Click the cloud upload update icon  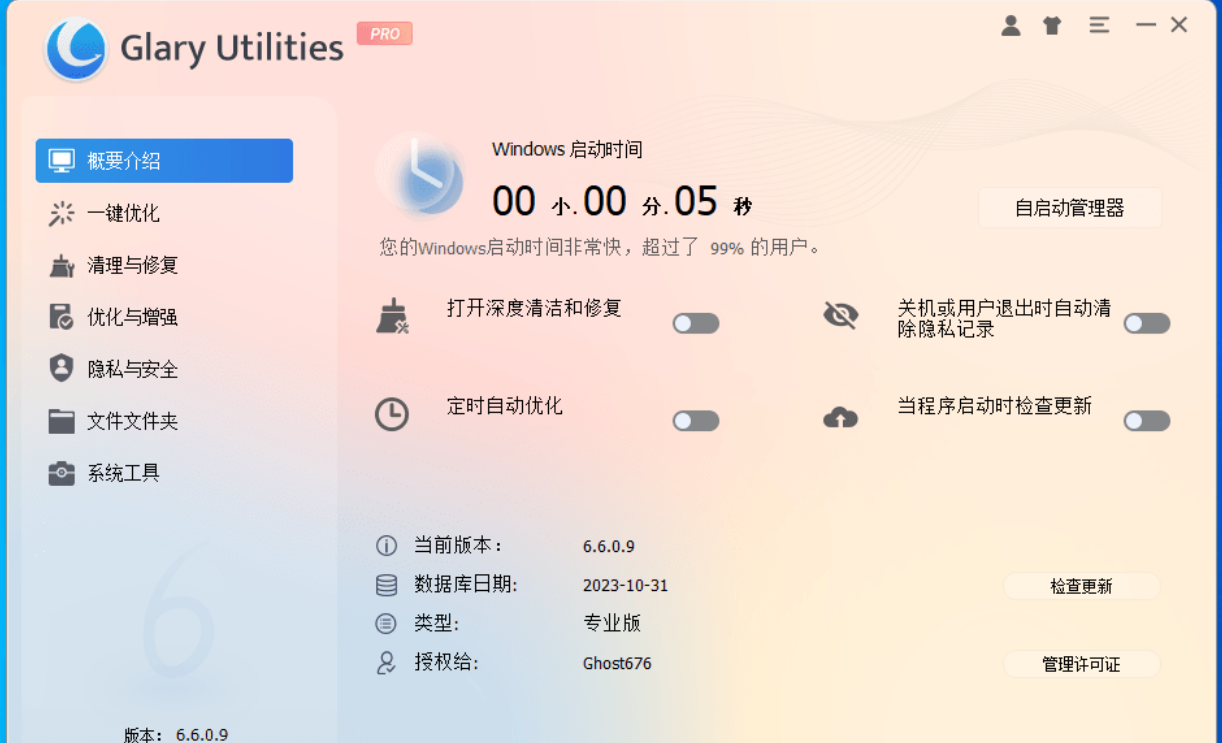pyautogui.click(x=840, y=417)
